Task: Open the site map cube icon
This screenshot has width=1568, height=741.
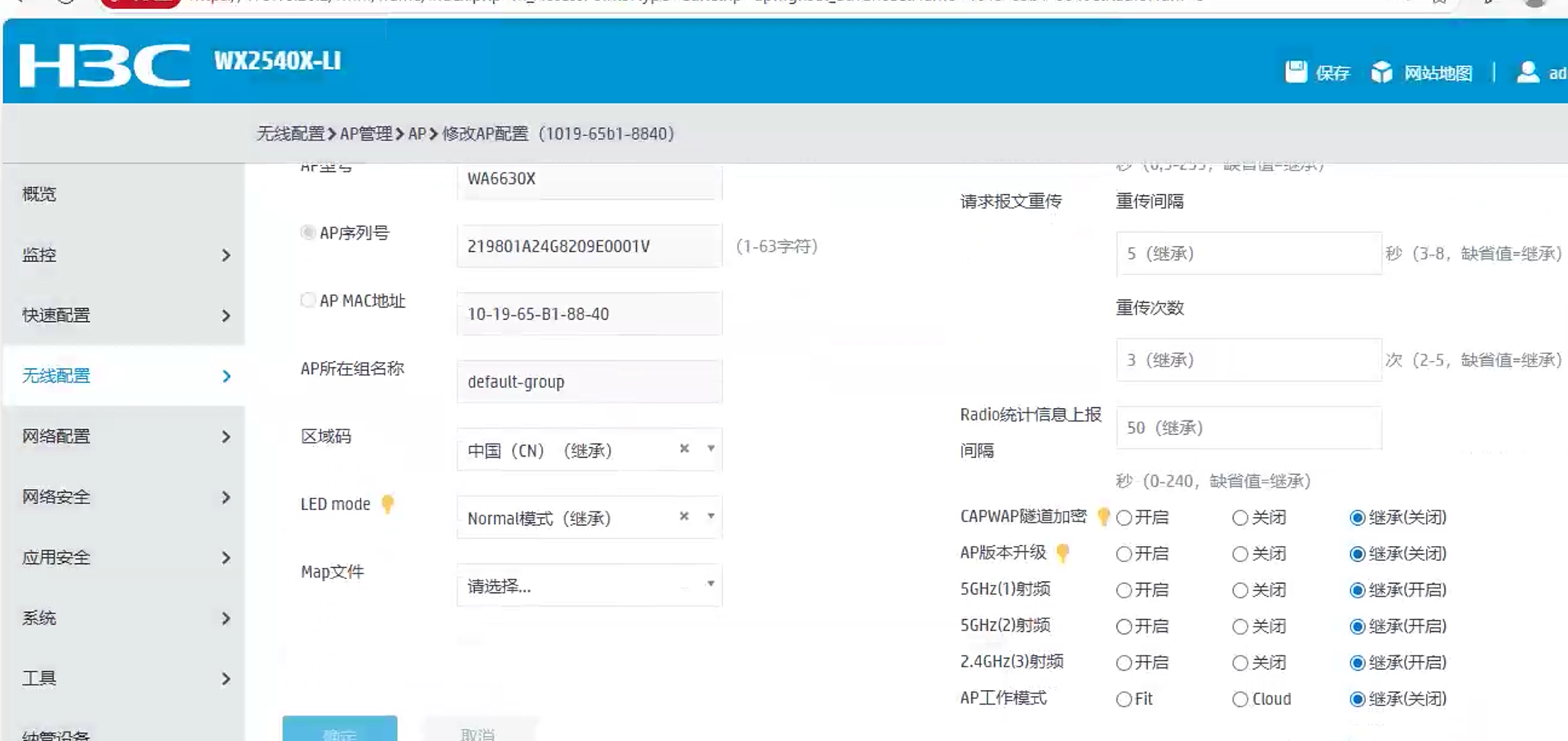Action: click(x=1381, y=72)
